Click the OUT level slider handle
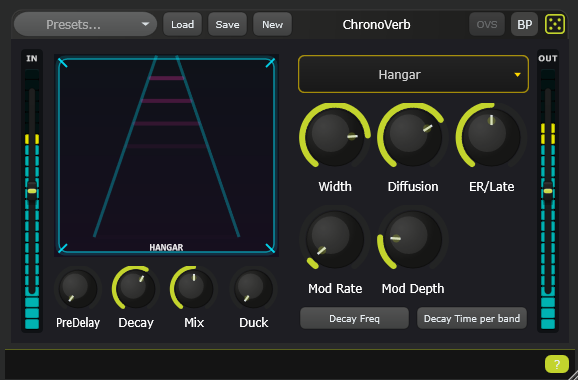578x380 pixels. coord(548,191)
